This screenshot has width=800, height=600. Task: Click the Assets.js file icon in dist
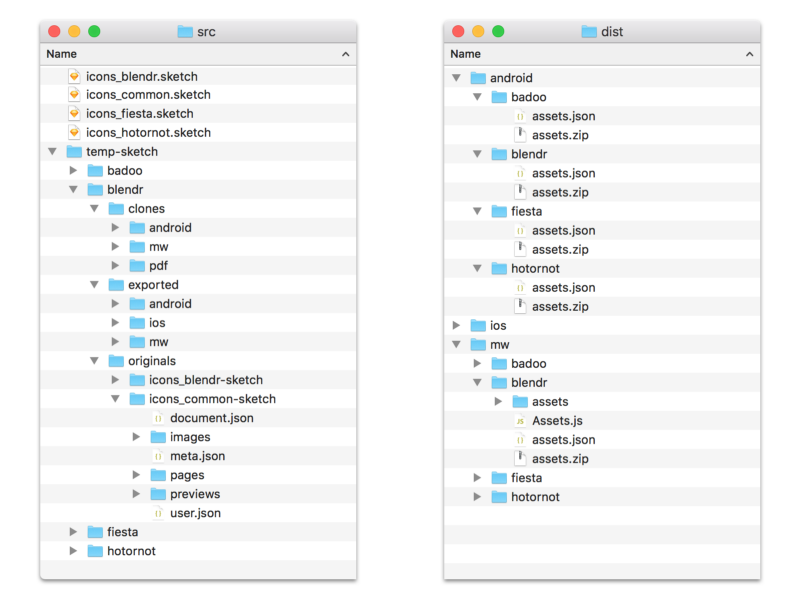coord(520,421)
